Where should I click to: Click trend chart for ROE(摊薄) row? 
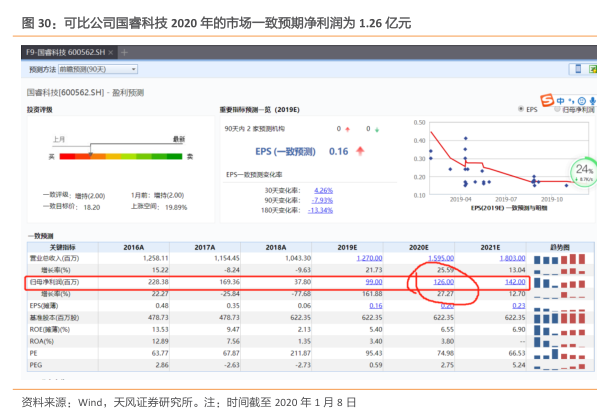559,330
